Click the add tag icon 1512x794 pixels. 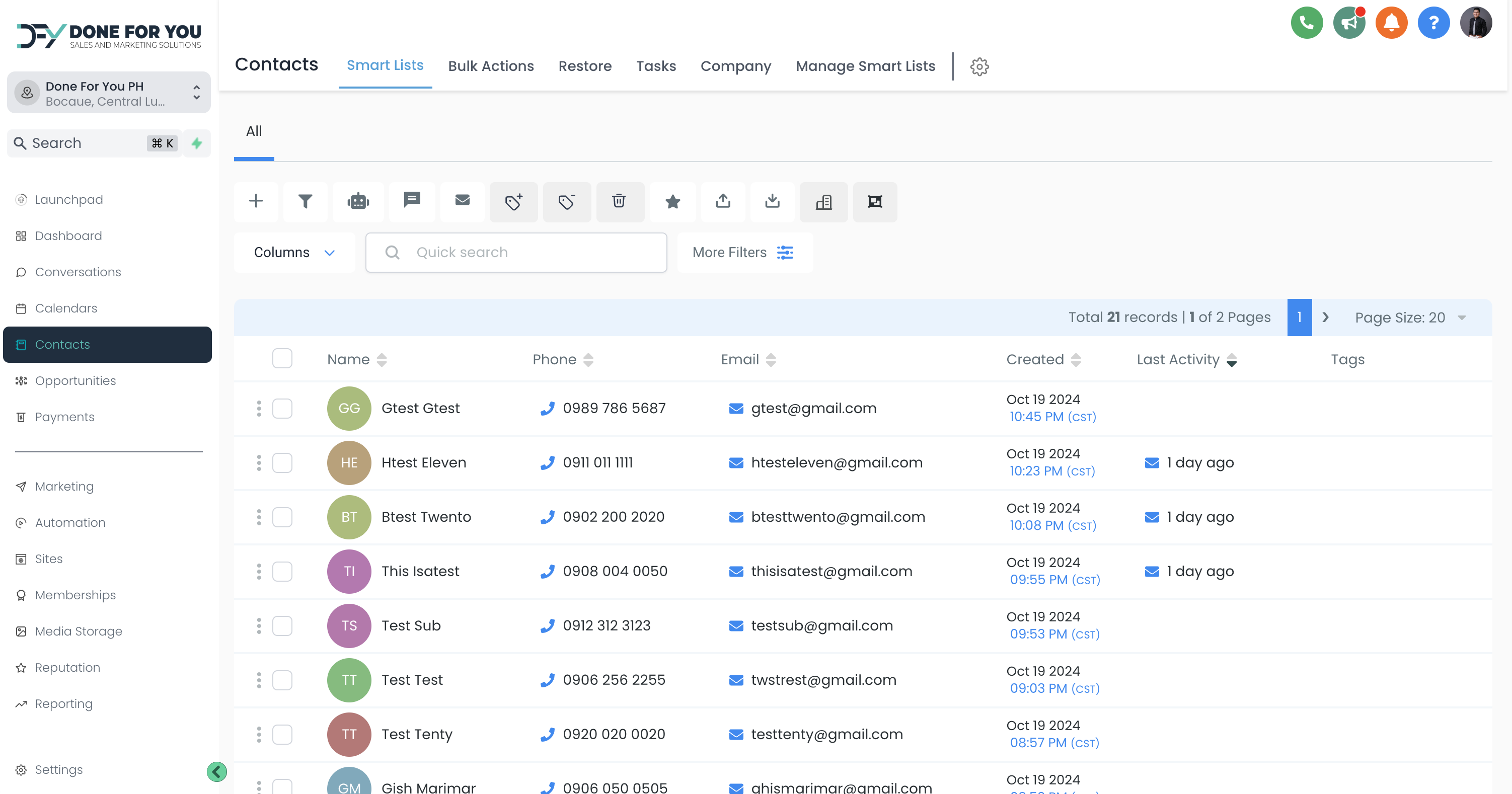[x=513, y=201]
